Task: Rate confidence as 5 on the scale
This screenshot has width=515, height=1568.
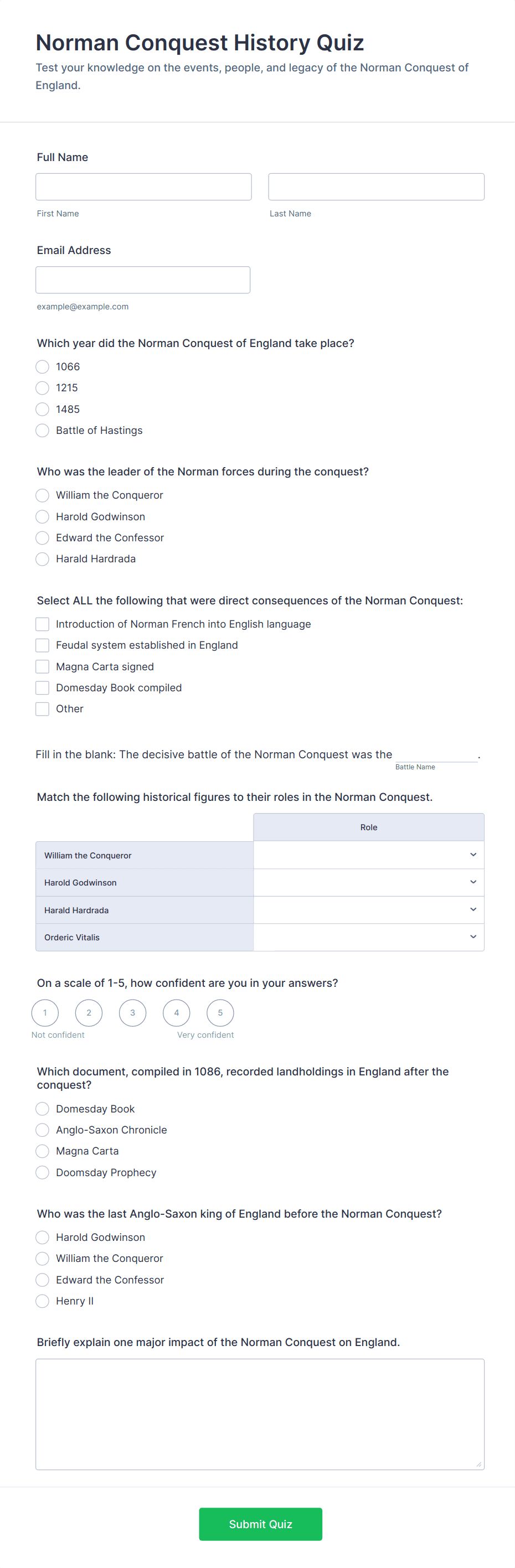Action: [x=220, y=1013]
